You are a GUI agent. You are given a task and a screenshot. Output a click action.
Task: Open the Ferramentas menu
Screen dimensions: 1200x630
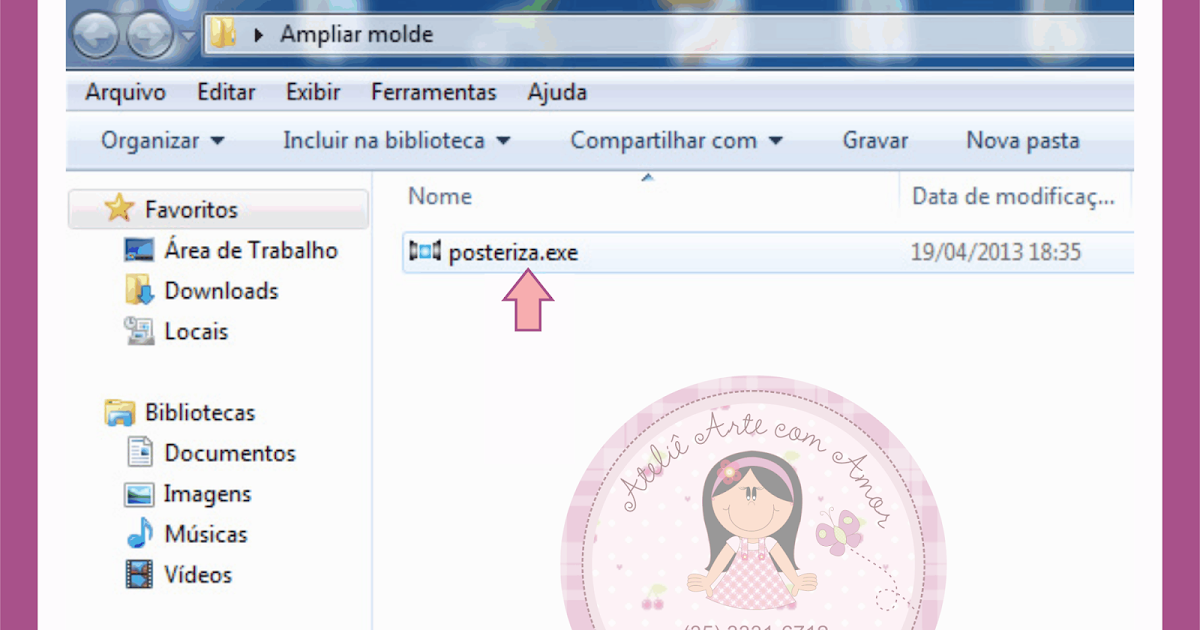point(434,93)
